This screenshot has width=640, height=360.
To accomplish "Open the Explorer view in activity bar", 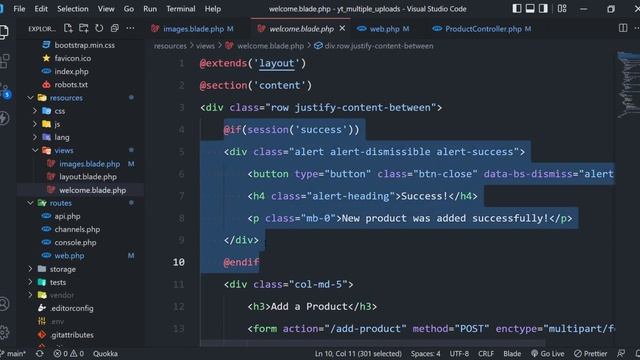I will coord(4,32).
